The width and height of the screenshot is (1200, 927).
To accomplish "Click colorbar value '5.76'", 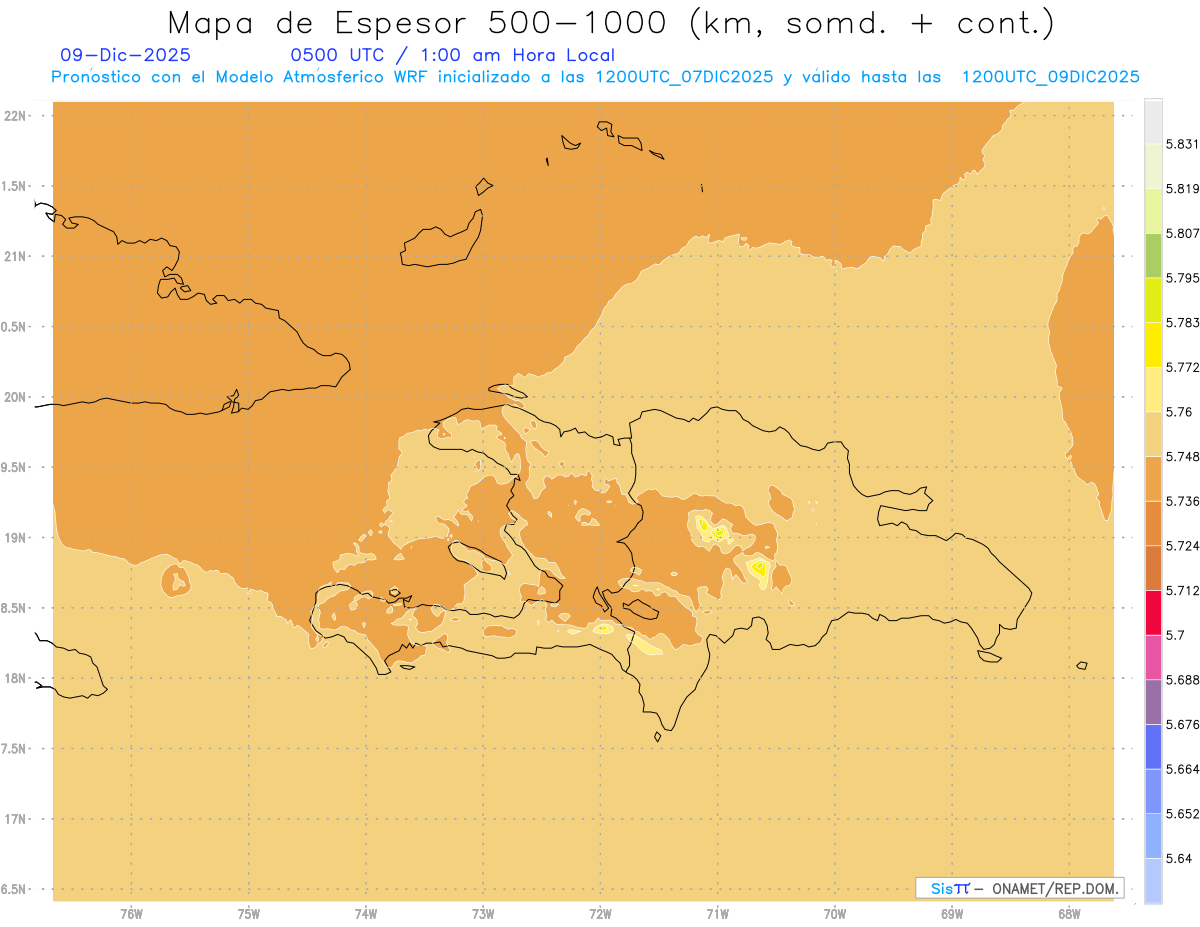I will pyautogui.click(x=1179, y=412).
